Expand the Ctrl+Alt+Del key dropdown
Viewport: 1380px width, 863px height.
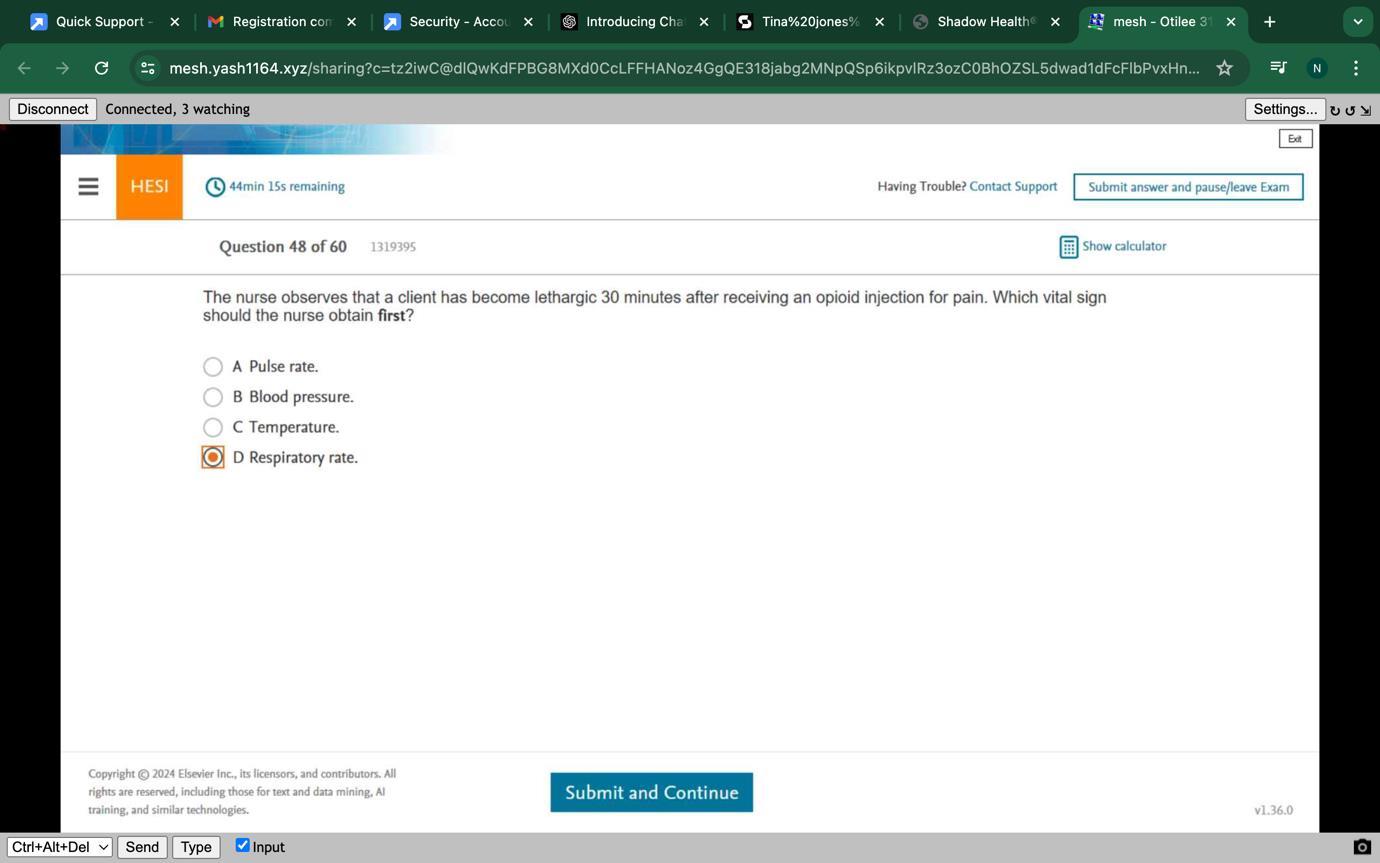(59, 847)
